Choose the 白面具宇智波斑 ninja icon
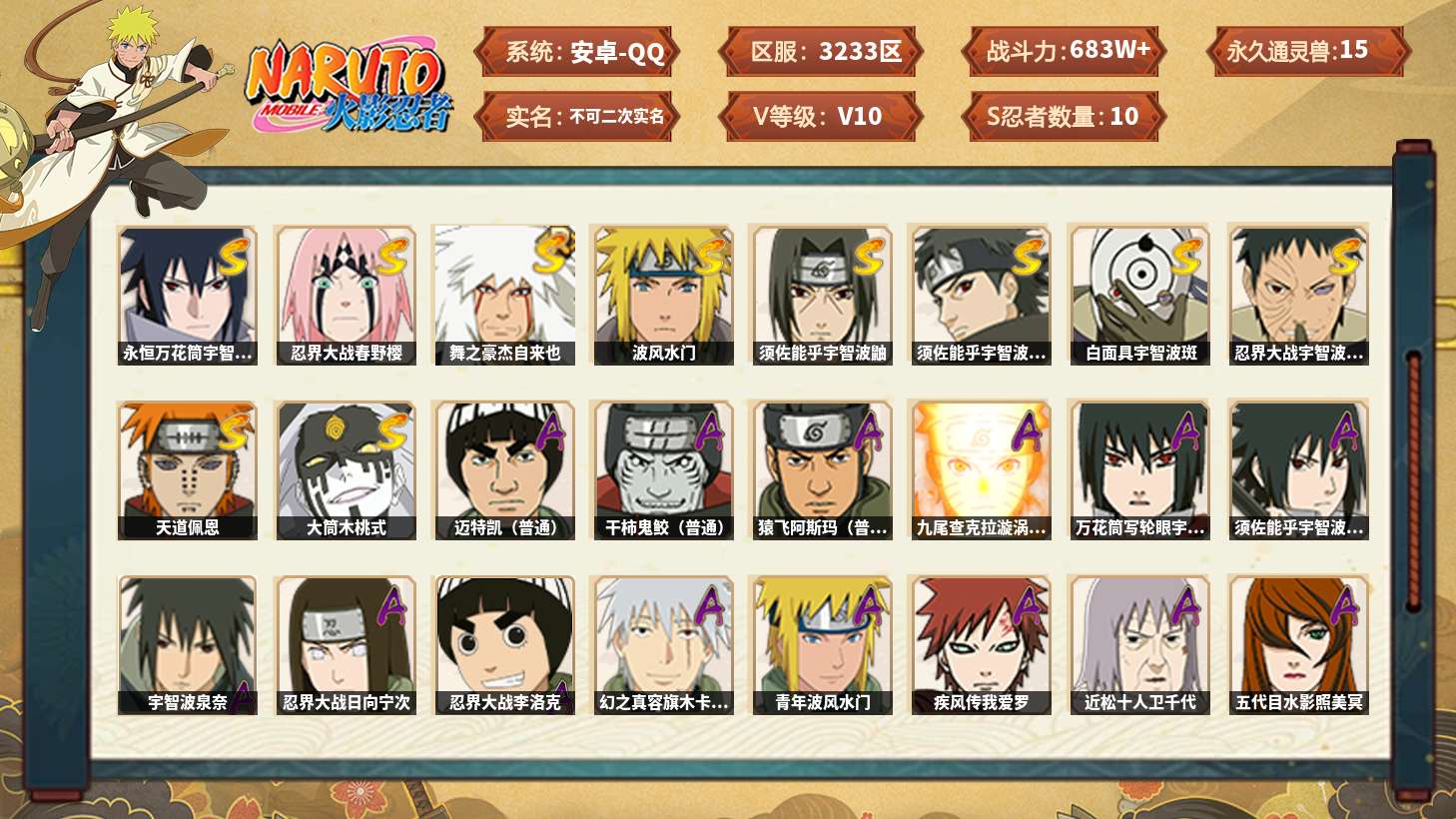The height and width of the screenshot is (819, 1456). click(x=1139, y=296)
